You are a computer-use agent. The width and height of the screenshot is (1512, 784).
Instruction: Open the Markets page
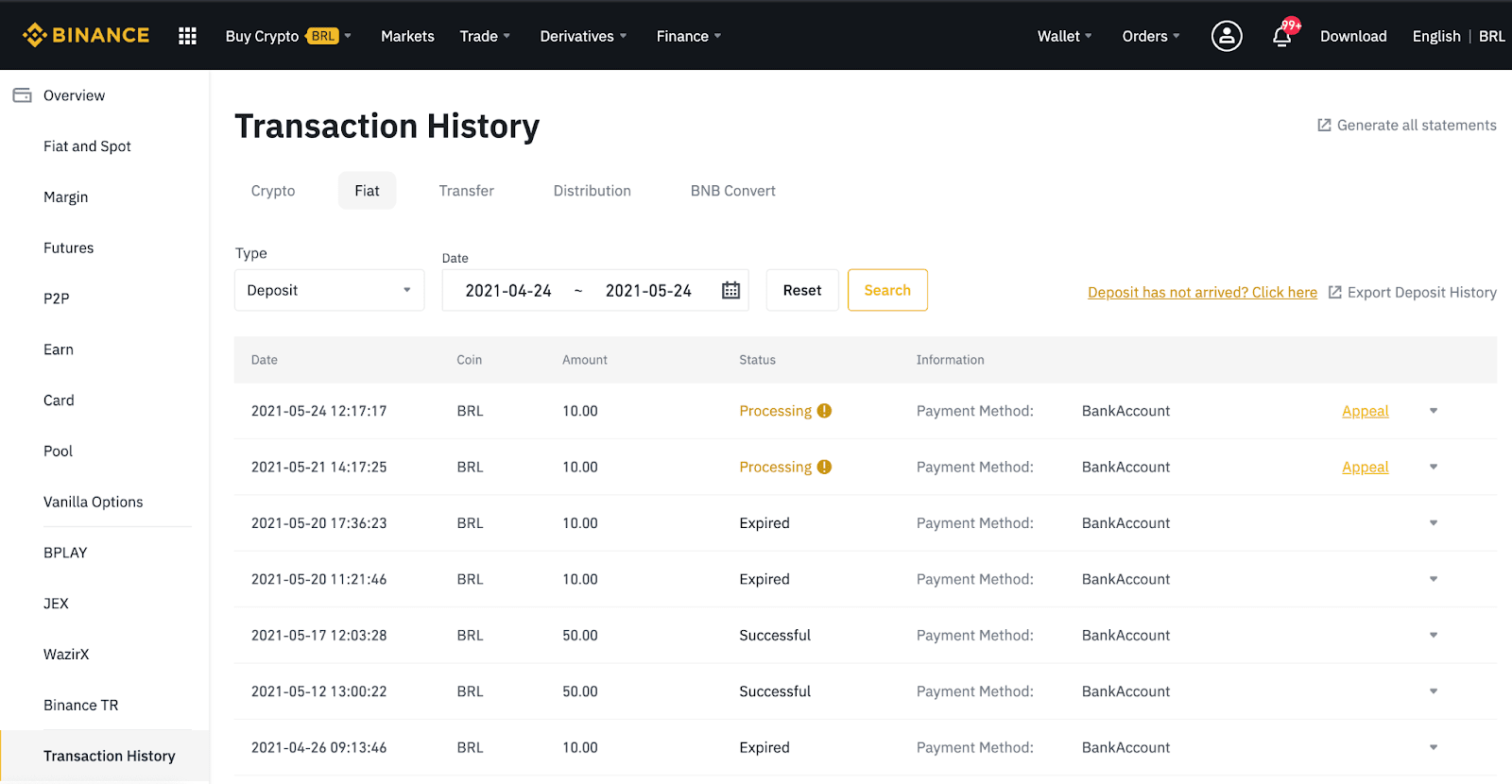[407, 36]
